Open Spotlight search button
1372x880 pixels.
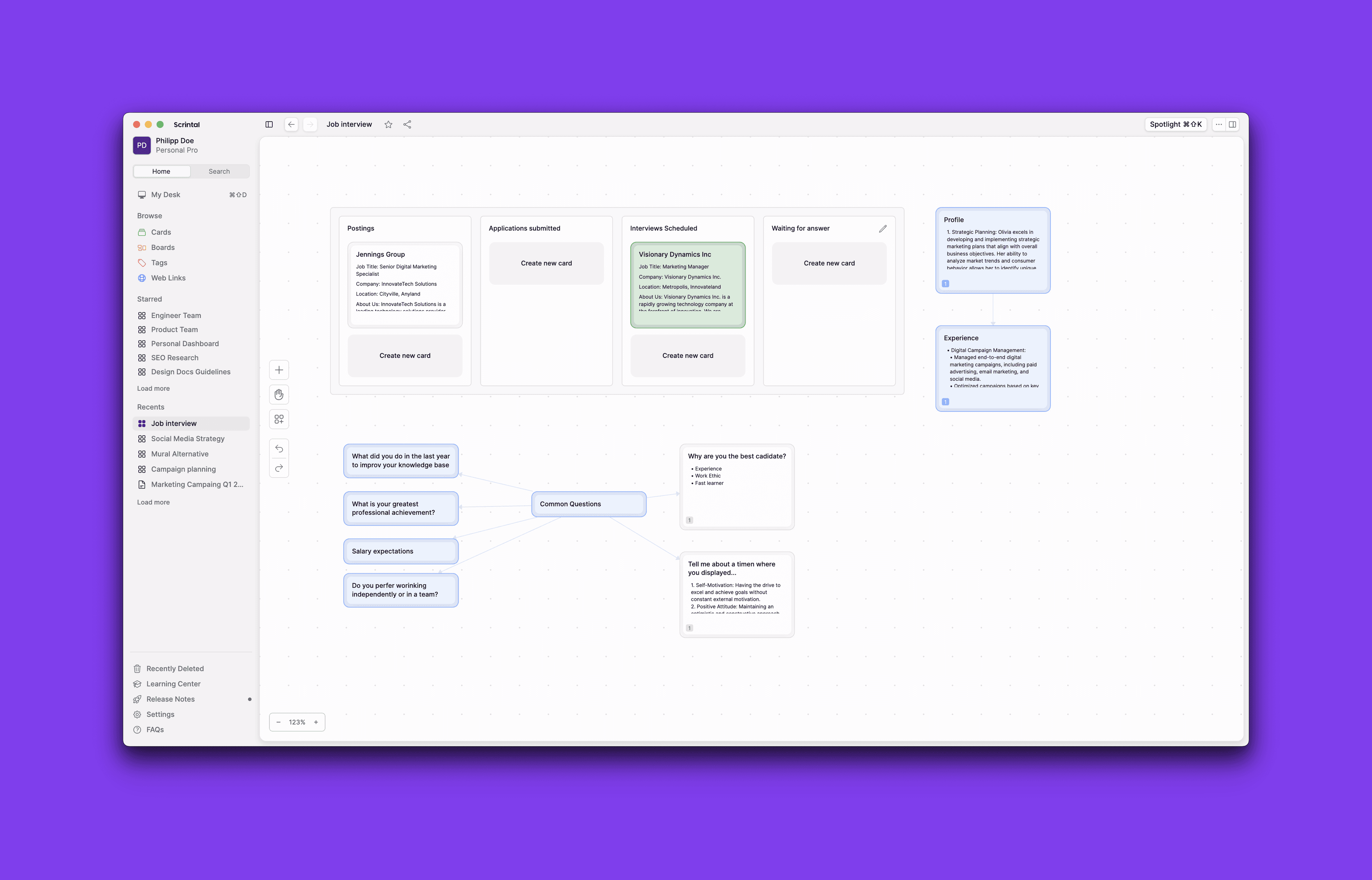pyautogui.click(x=1175, y=125)
